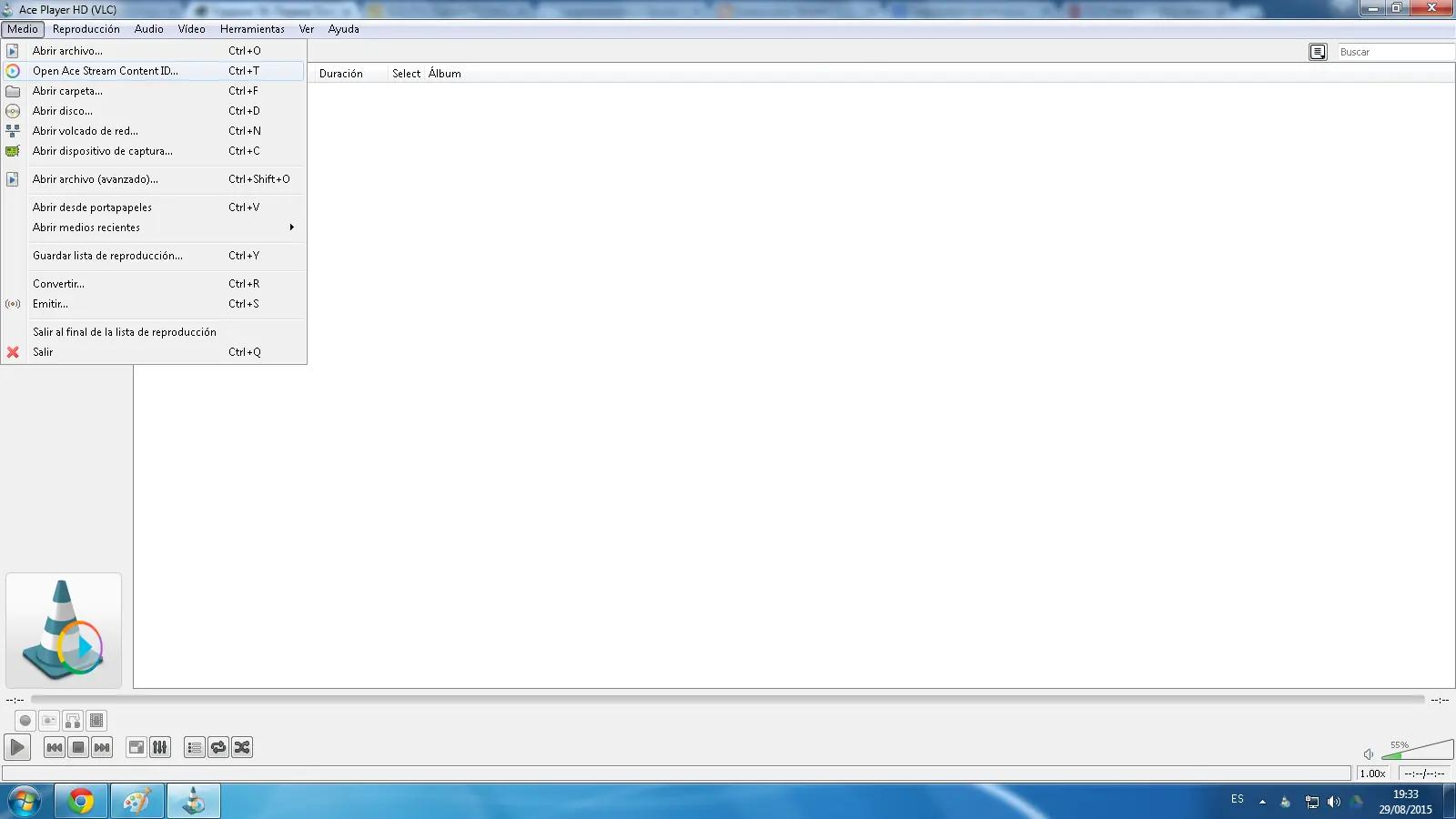The width and height of the screenshot is (1456, 819).
Task: Click the frame-by-frame button
Action: coord(96,721)
